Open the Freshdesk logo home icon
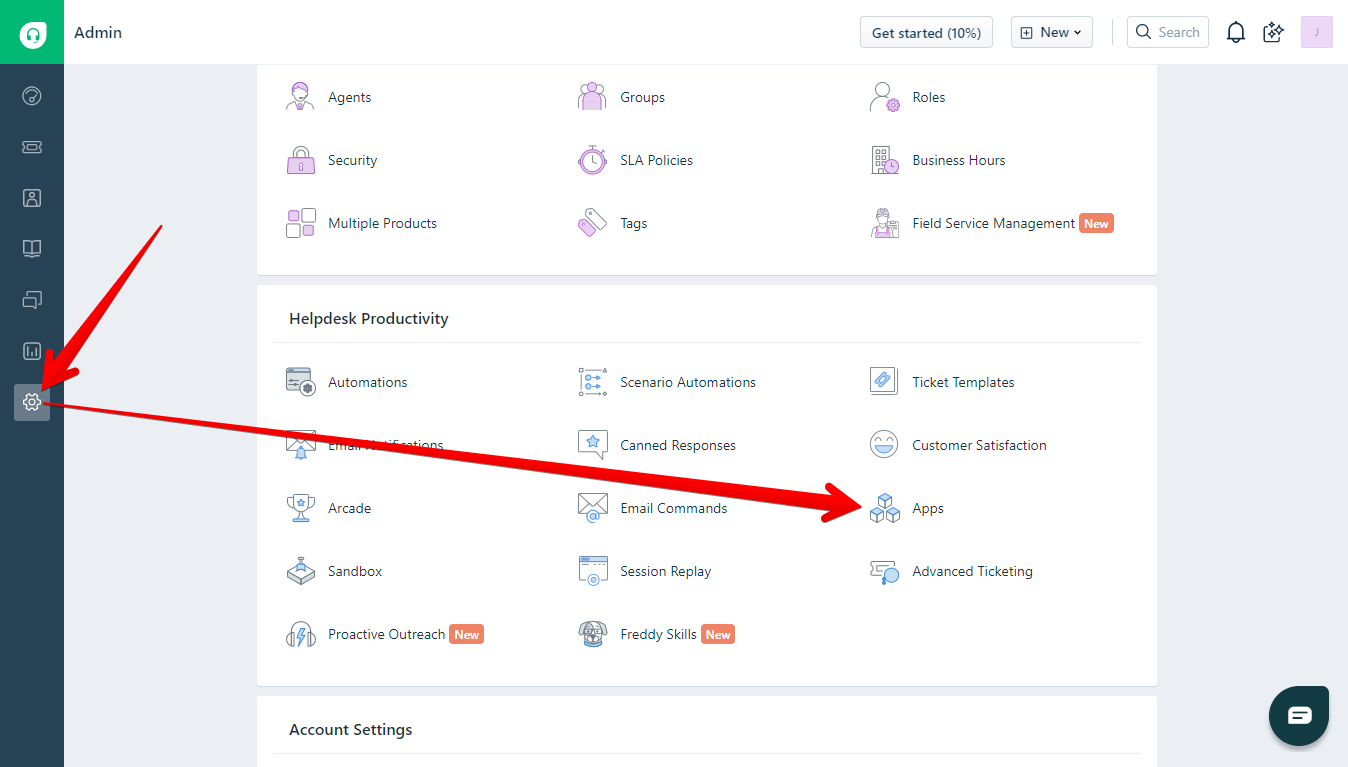Viewport: 1348px width, 767px height. coord(32,33)
